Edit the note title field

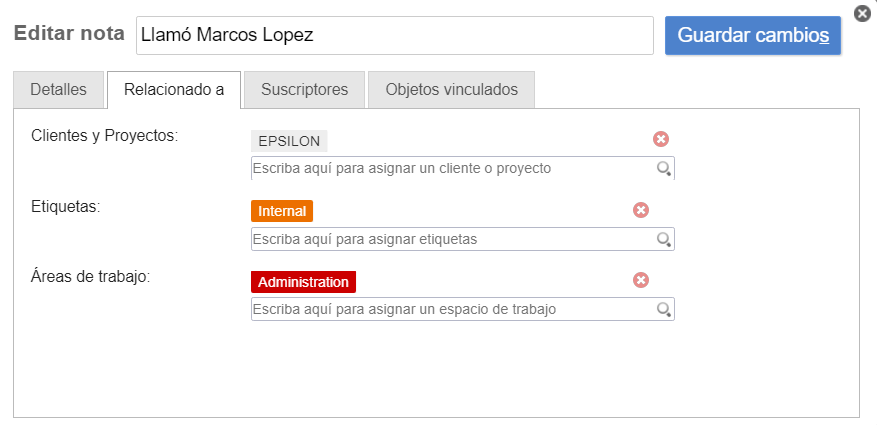pyautogui.click(x=395, y=35)
